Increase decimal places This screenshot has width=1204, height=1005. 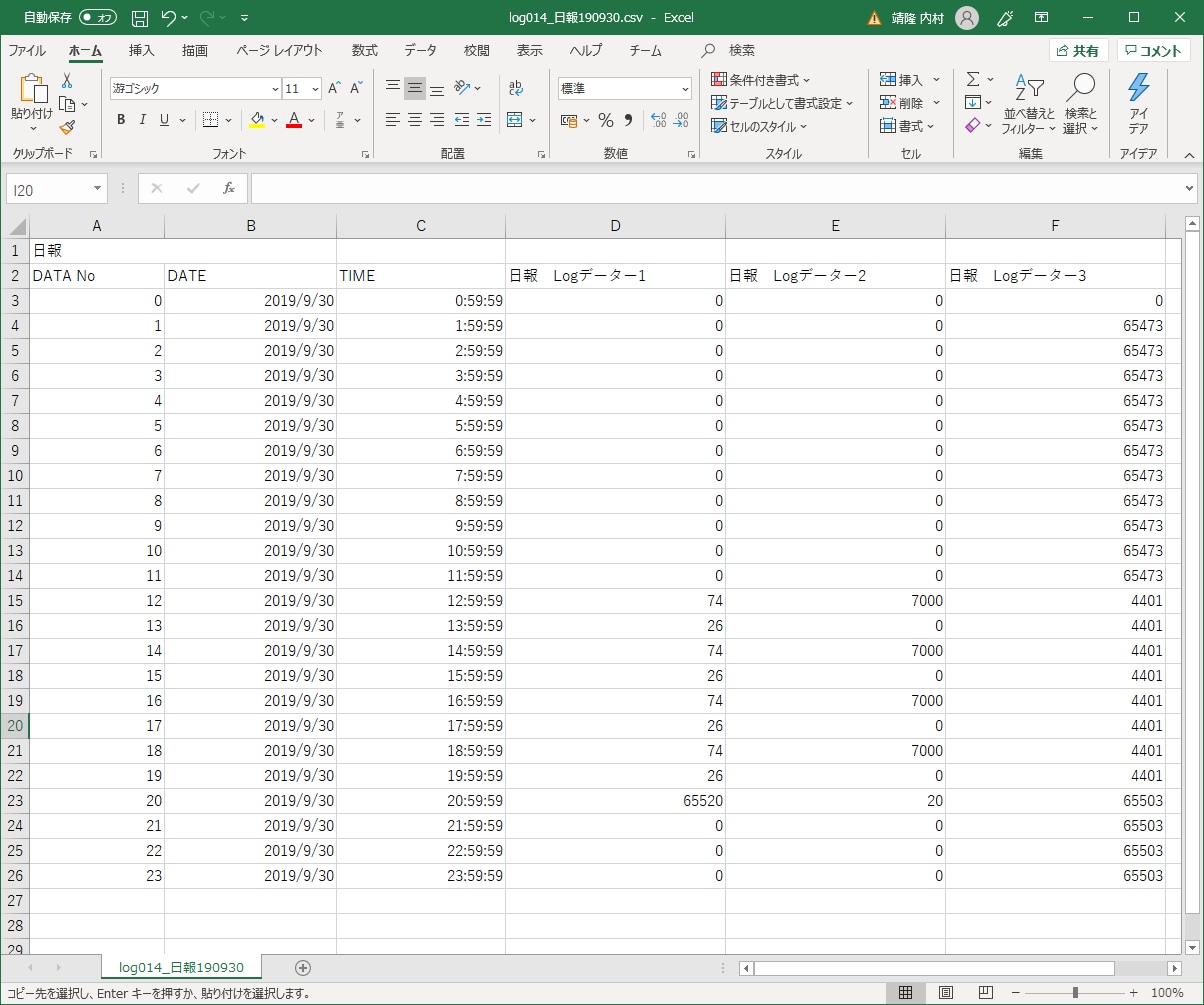coord(658,120)
